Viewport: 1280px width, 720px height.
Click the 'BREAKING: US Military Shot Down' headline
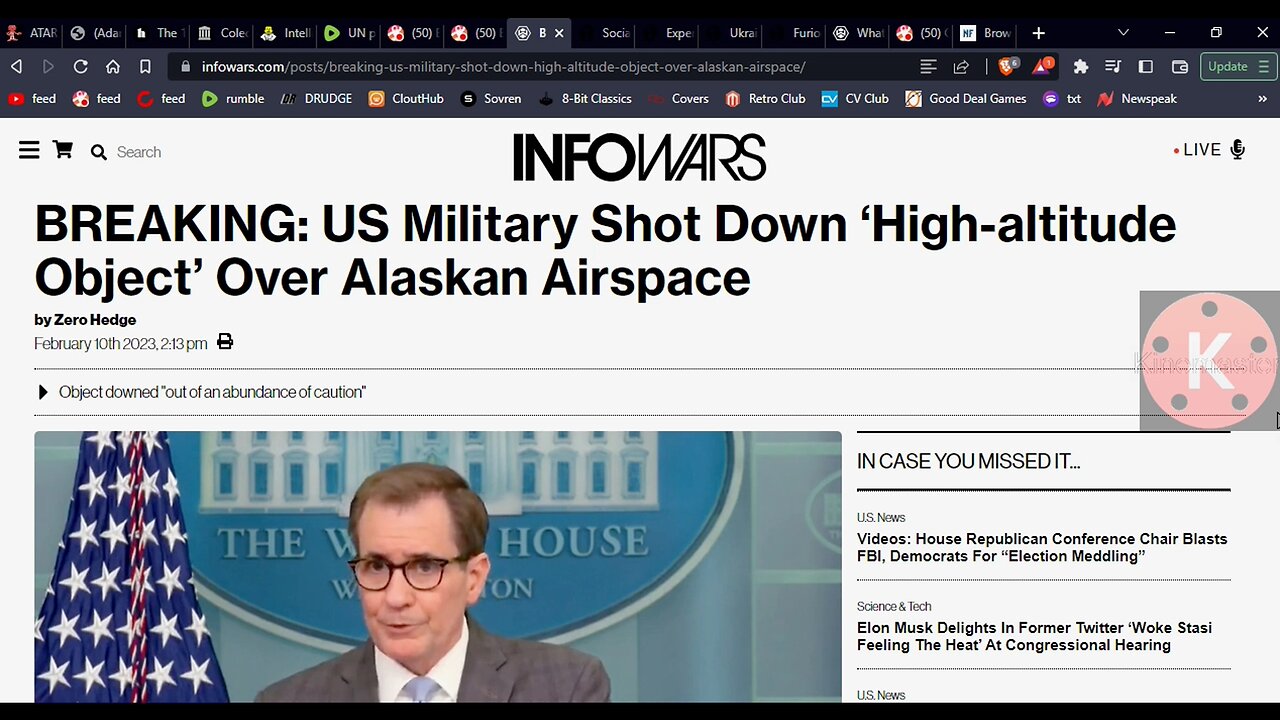[x=605, y=251]
